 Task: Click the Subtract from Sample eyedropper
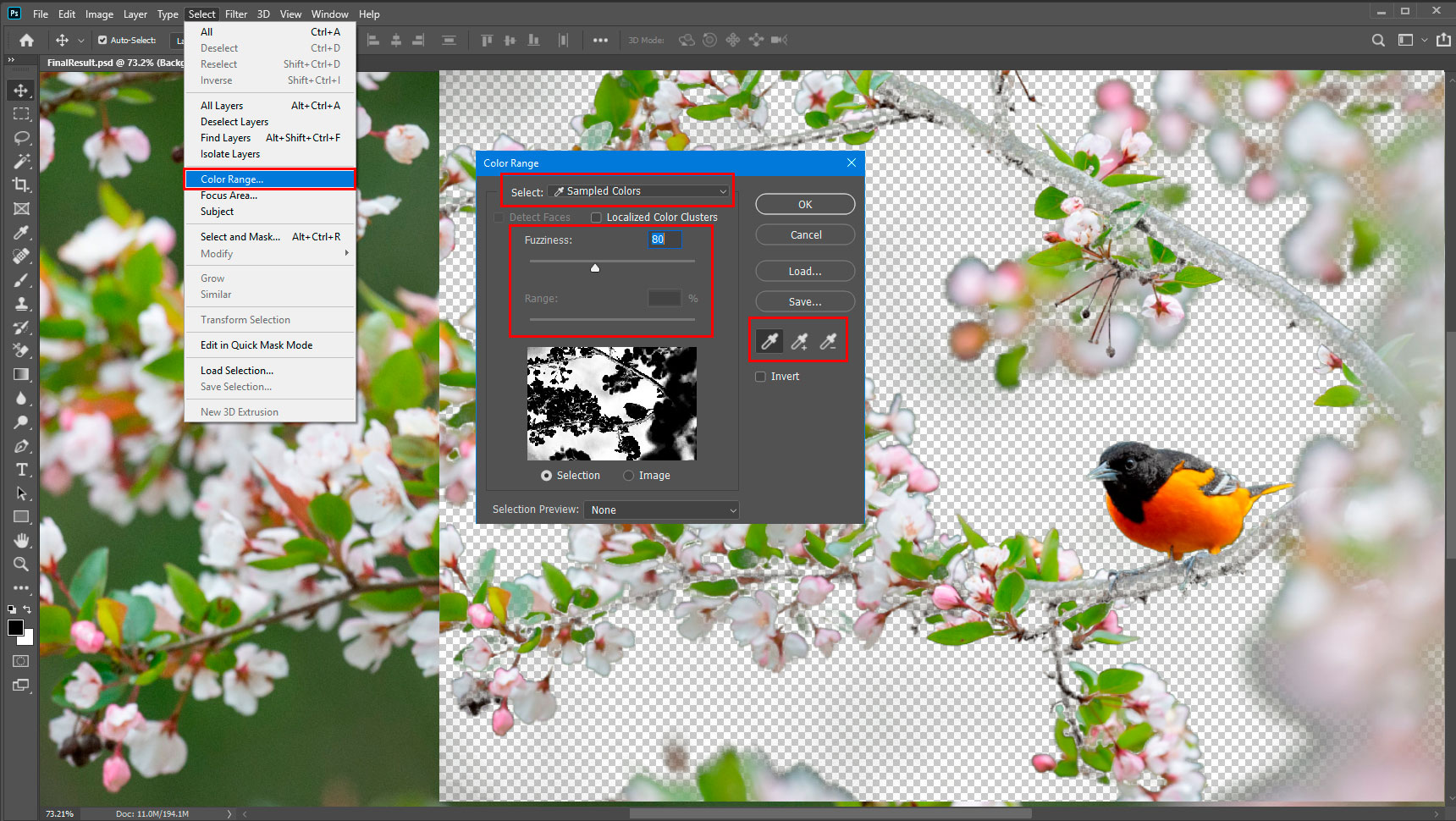click(x=828, y=341)
